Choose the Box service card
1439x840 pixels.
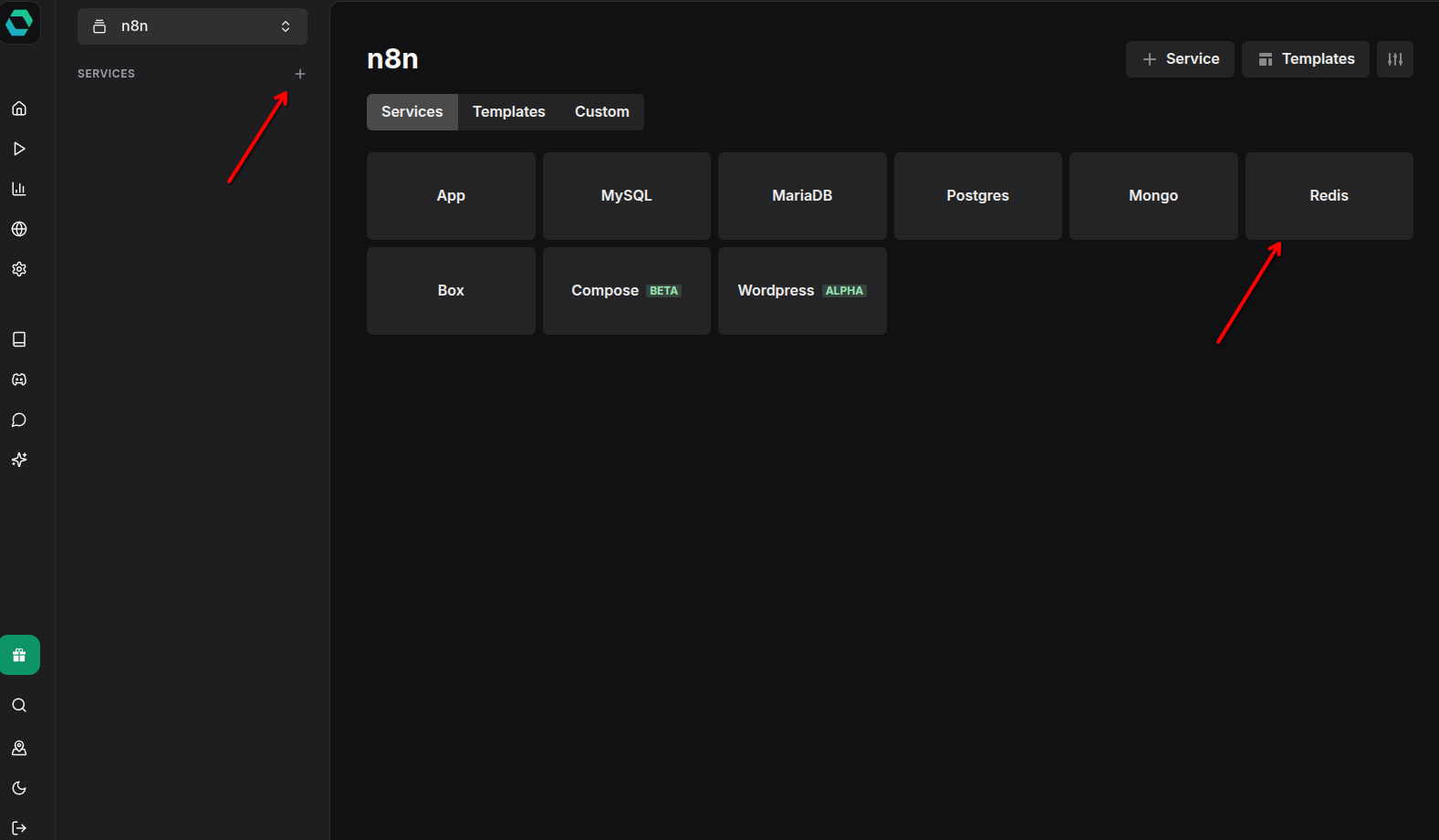[451, 291]
